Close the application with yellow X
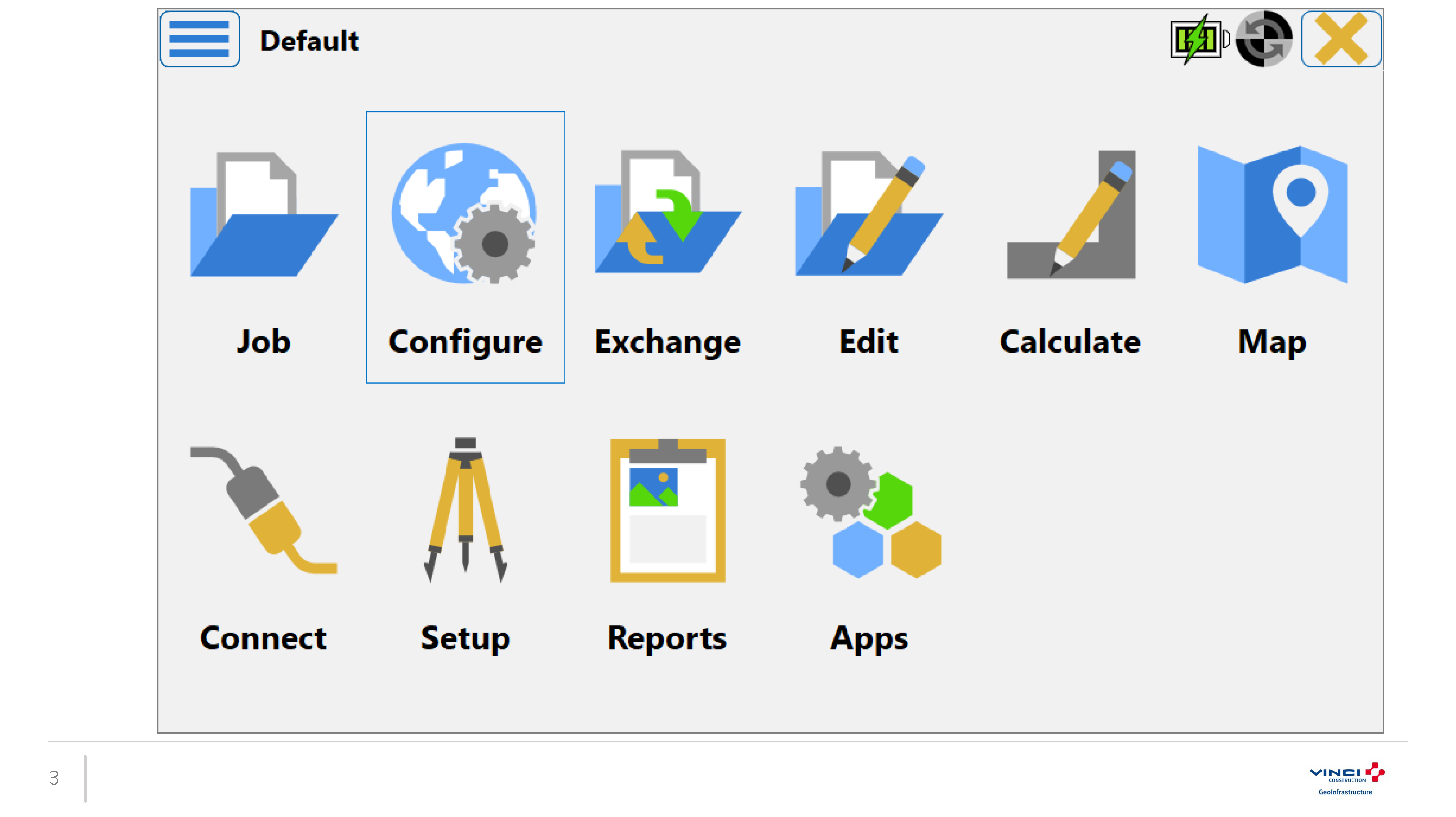The height and width of the screenshot is (817, 1456). pos(1341,39)
